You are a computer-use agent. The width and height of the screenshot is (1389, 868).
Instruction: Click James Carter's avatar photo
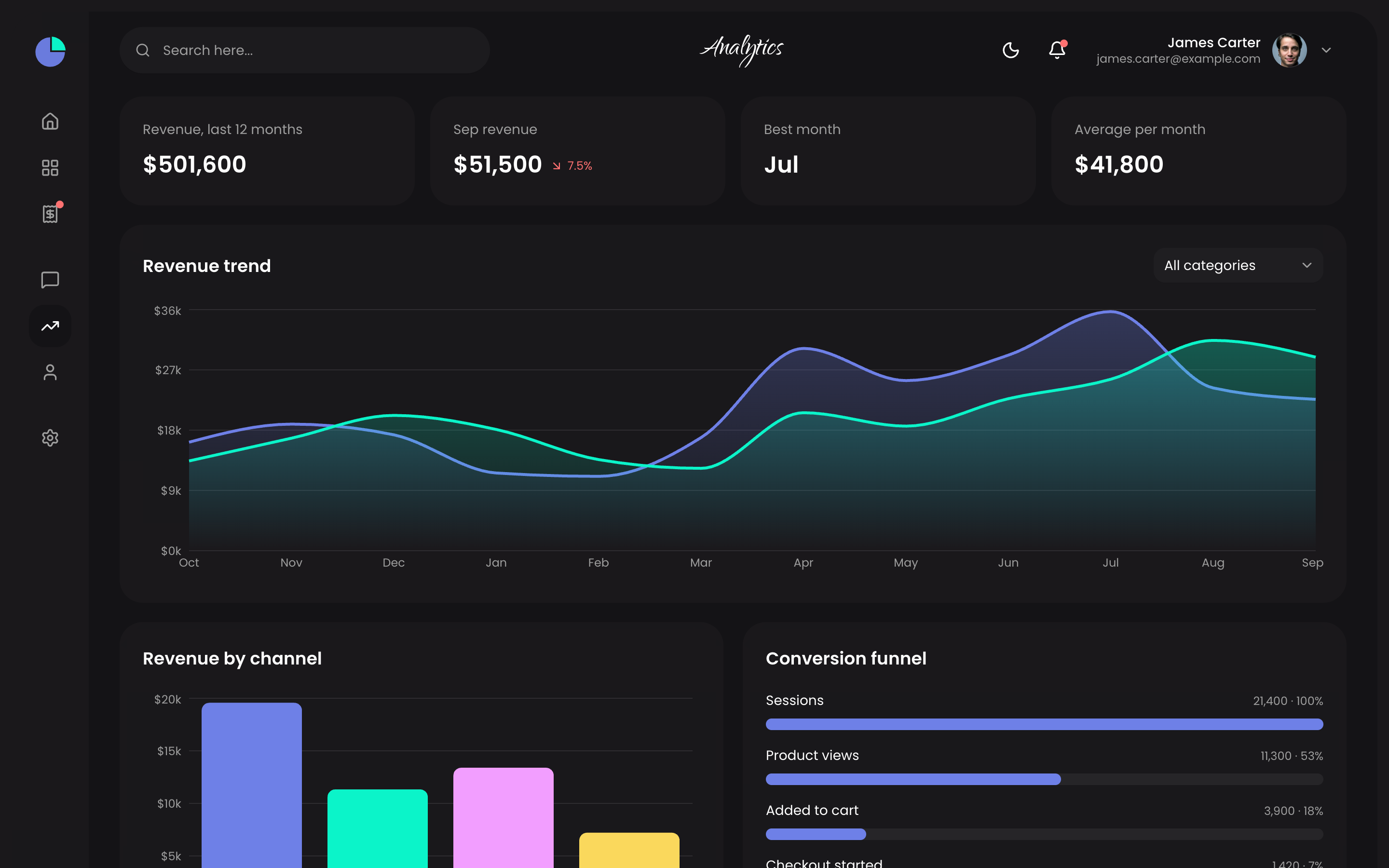[1289, 50]
